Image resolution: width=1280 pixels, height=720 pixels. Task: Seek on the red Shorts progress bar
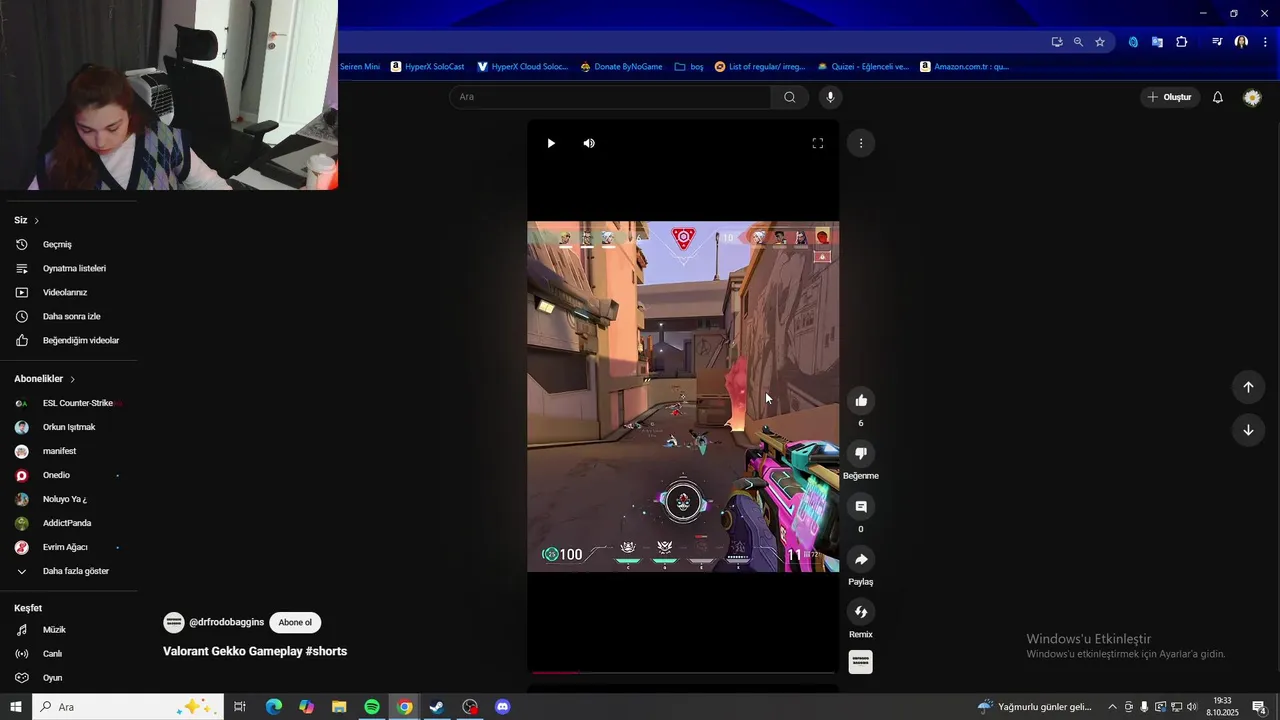coord(683,672)
